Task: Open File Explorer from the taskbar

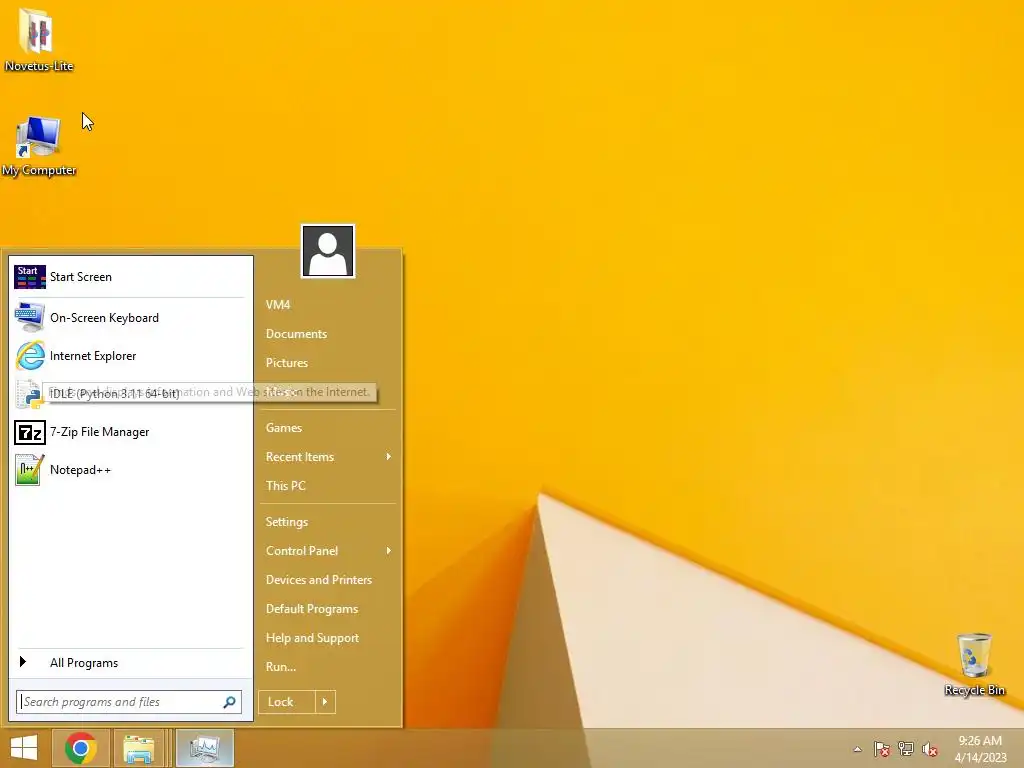Action: coord(138,748)
